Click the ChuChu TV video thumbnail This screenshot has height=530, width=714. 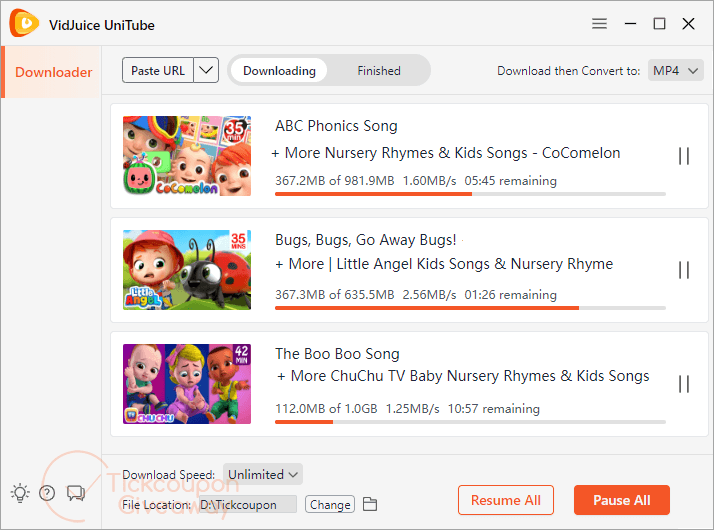tap(187, 384)
